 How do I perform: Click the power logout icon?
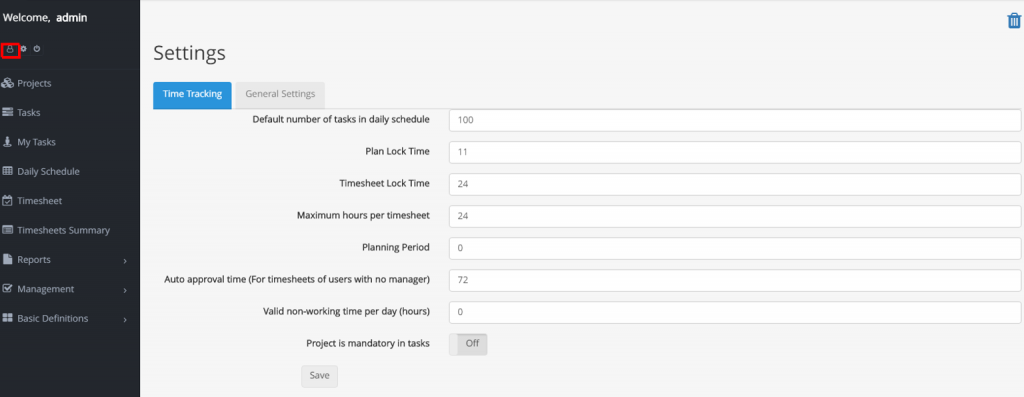[x=37, y=49]
